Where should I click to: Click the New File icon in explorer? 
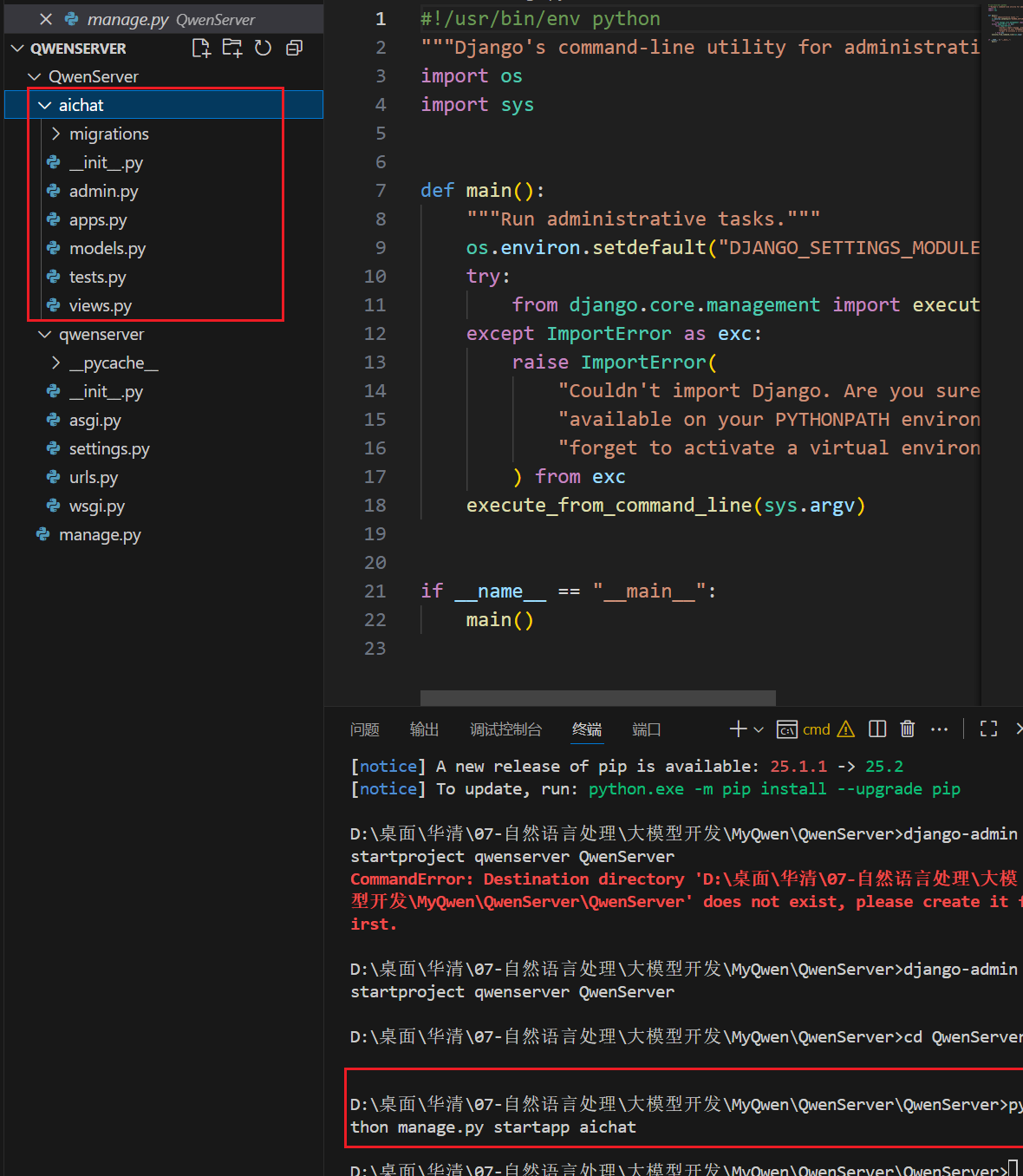click(x=201, y=49)
